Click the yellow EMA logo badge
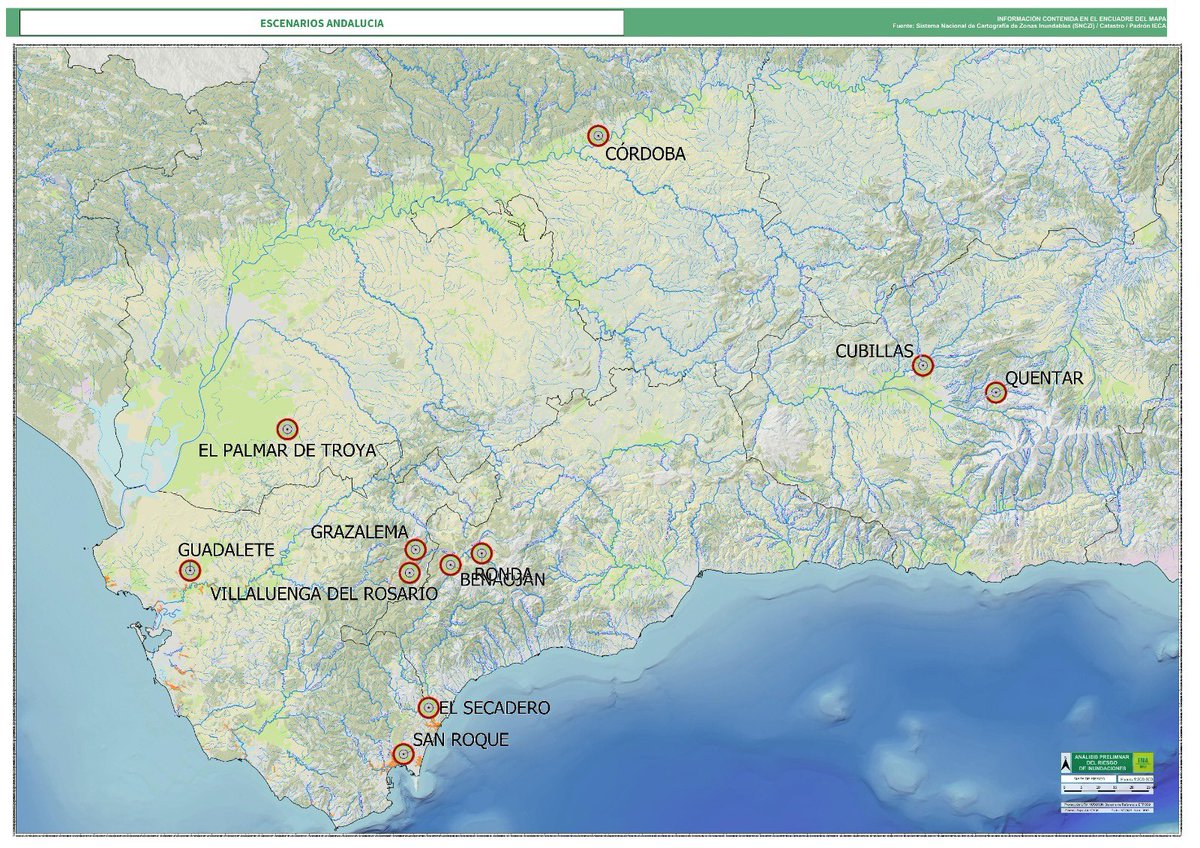Image resolution: width=1200 pixels, height=848 pixels. (1143, 762)
